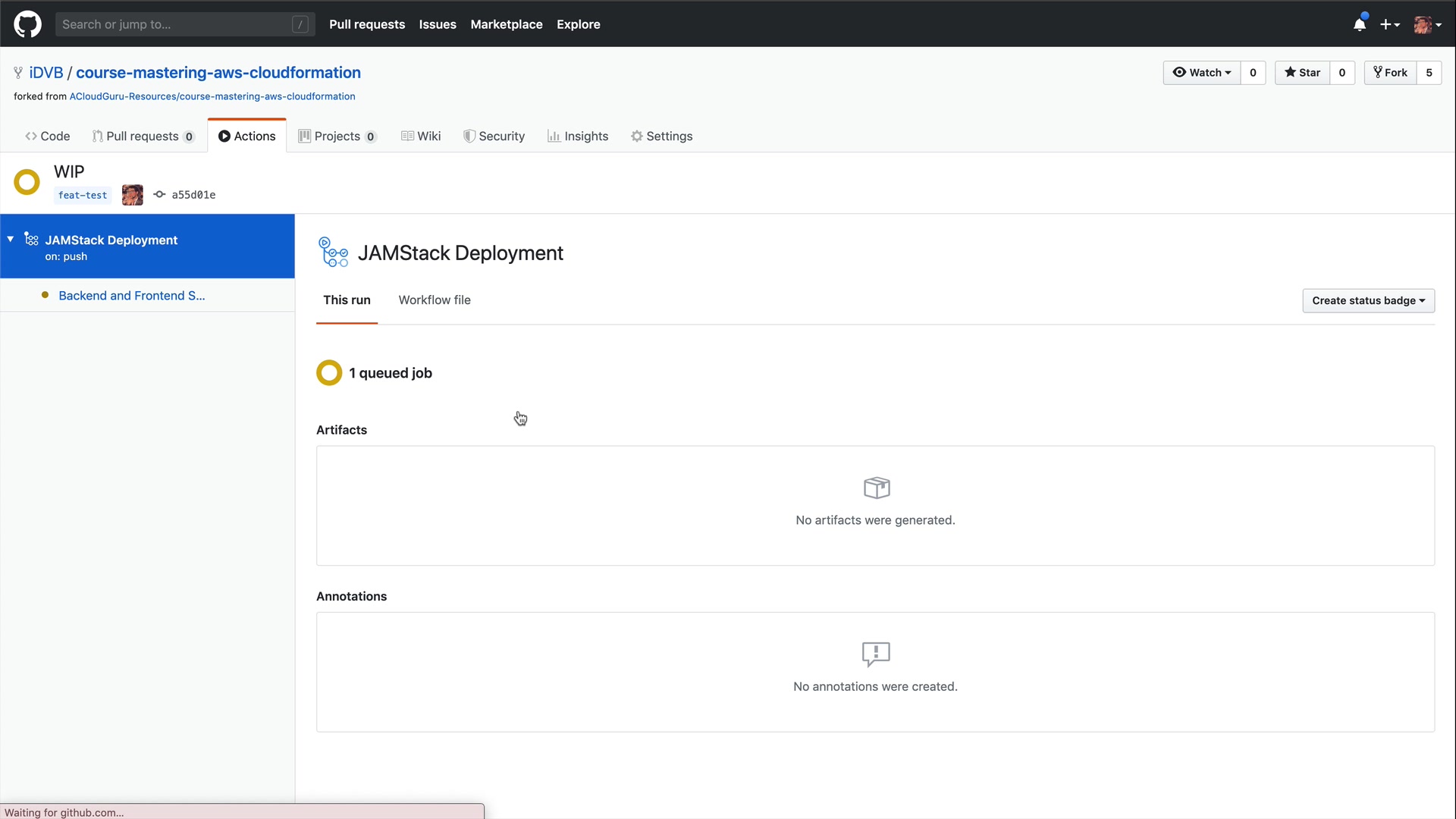
Task: Open Insights tab with graph icon
Action: pos(578,136)
